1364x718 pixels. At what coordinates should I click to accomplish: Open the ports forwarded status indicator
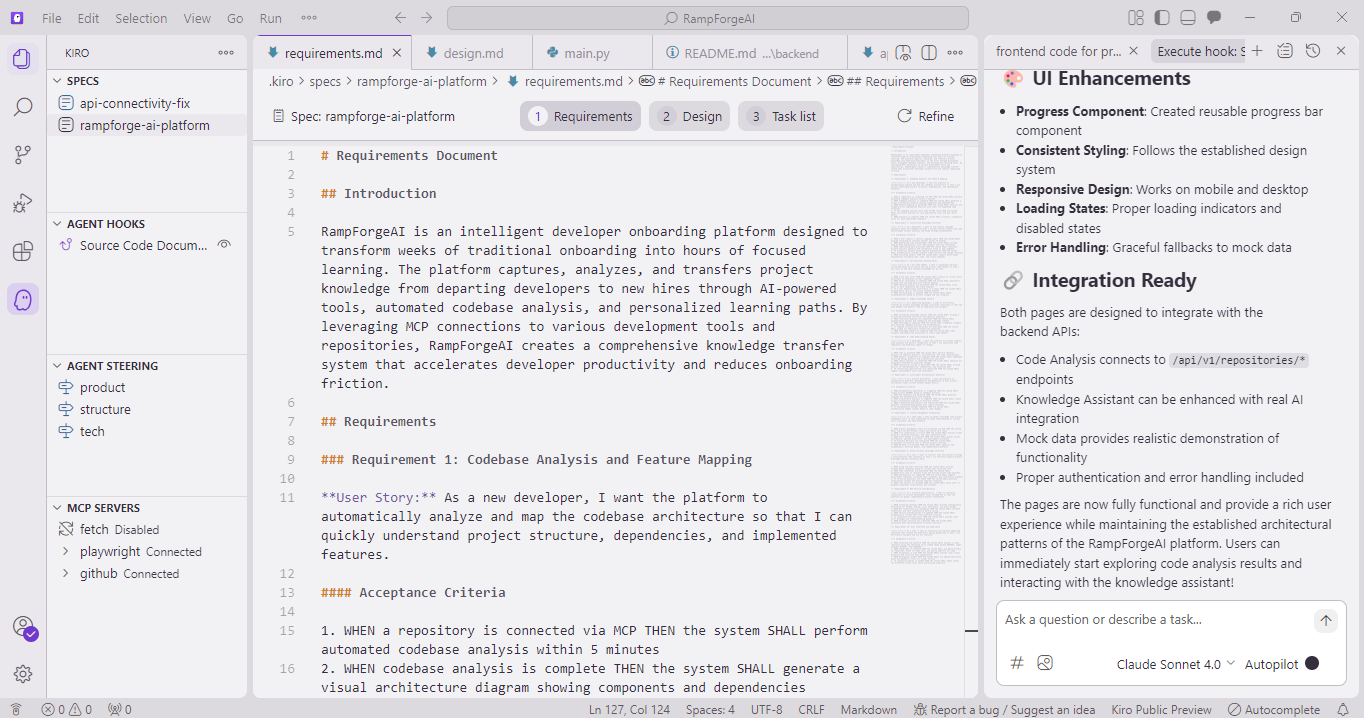(x=120, y=710)
